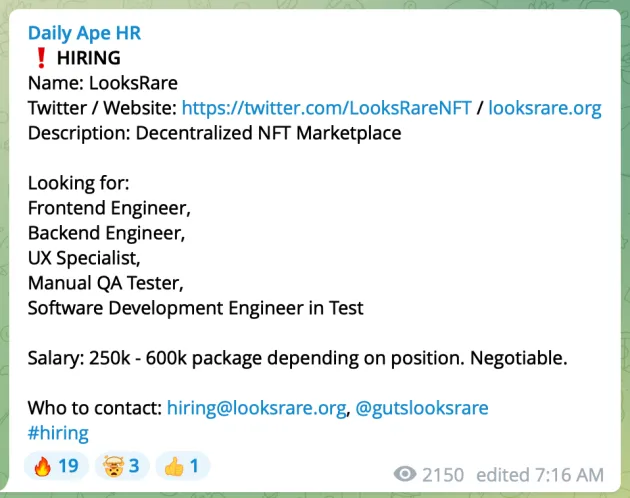Click the bold HIRING heading

(x=89, y=58)
